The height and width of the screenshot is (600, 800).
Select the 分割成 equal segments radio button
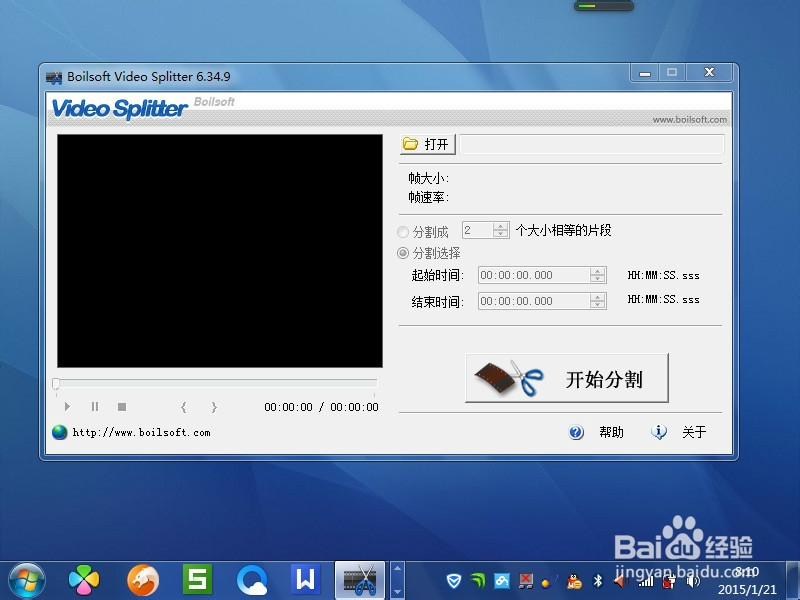403,232
